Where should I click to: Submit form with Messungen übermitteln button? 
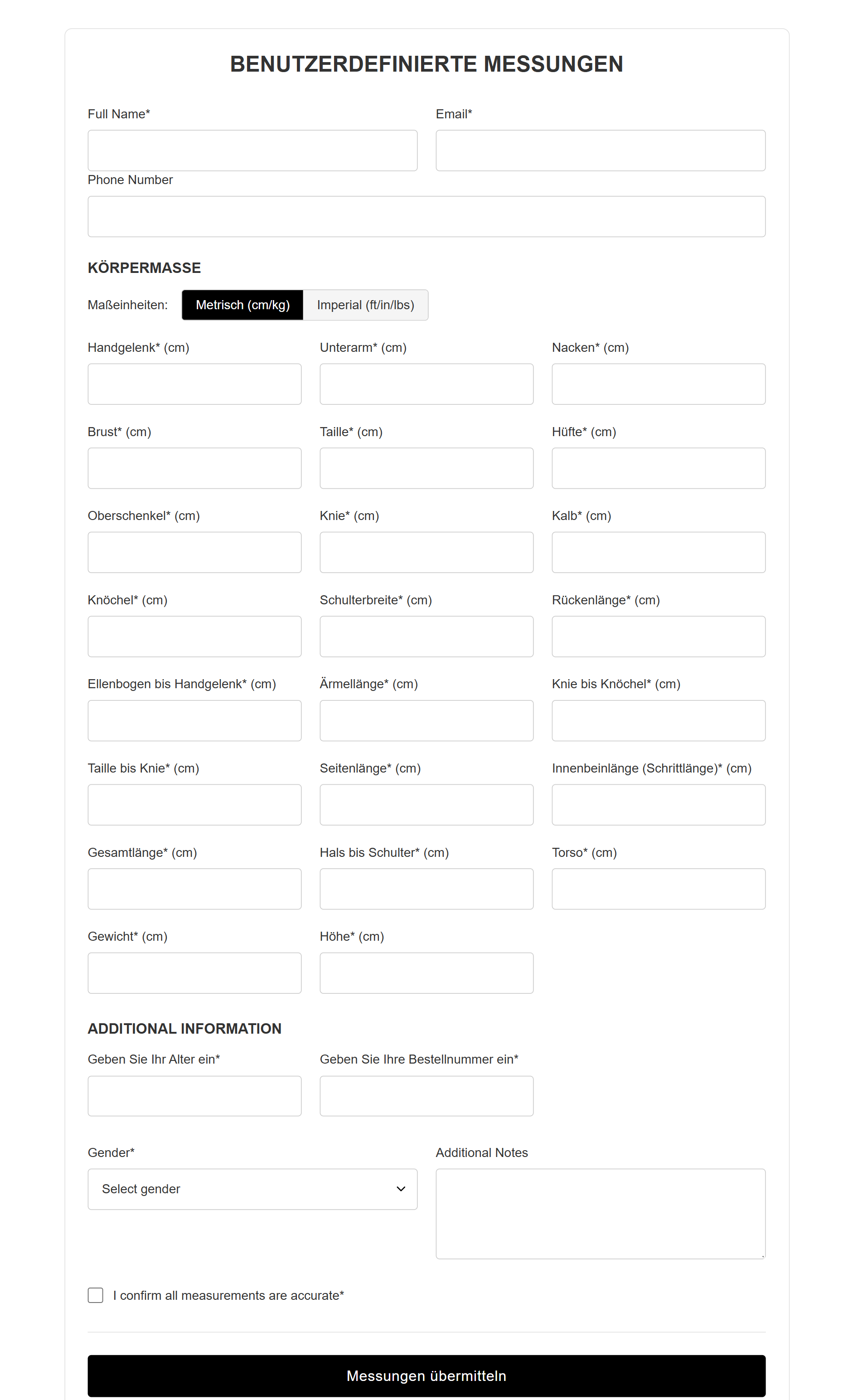pyautogui.click(x=426, y=1376)
